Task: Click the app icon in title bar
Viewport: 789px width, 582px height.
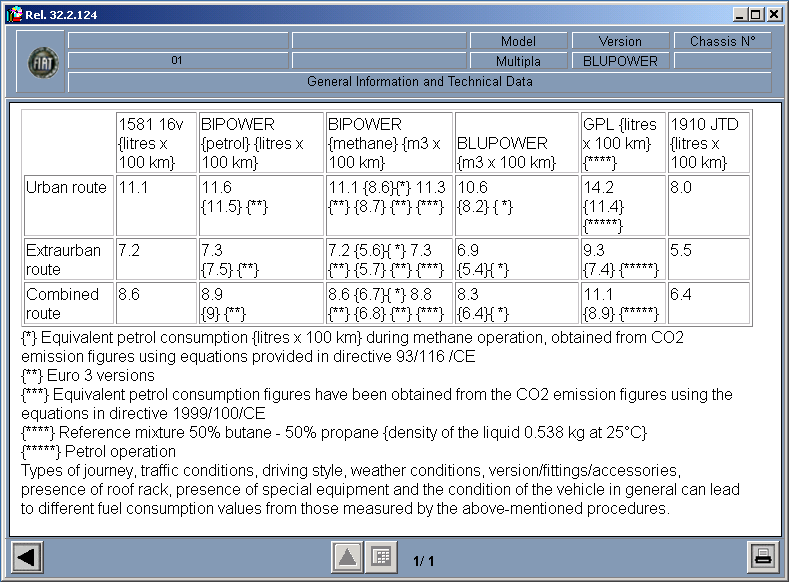Action: coord(14,14)
